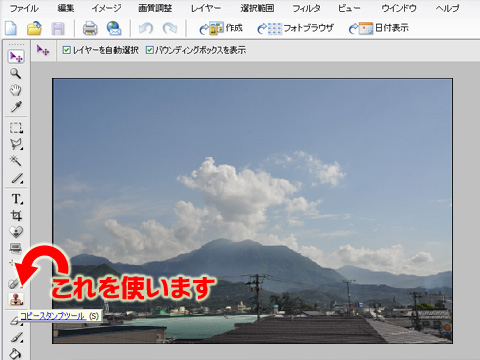The image size is (480, 360).
Task: Open the ビュー menu
Action: [x=349, y=8]
